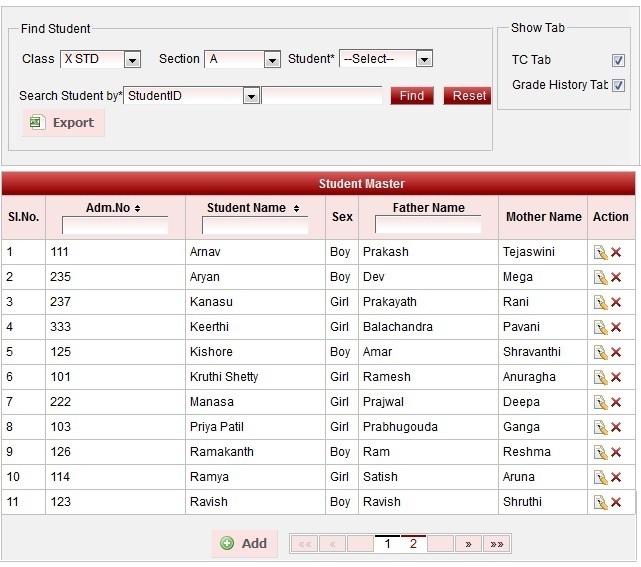The image size is (641, 567).
Task: Toggle the TC Tab checkbox
Action: pos(618,60)
